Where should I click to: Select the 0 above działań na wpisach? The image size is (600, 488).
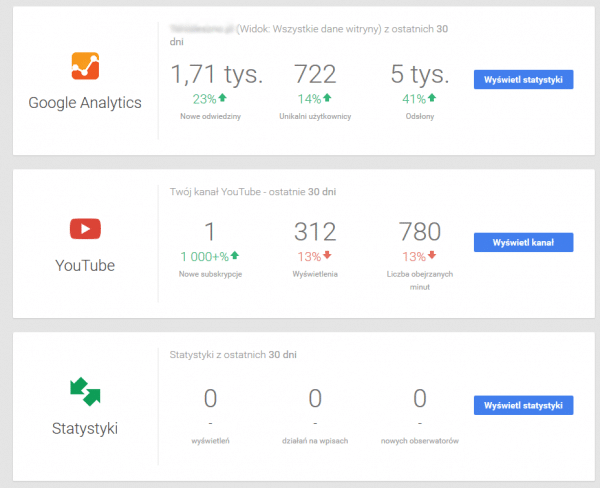tap(315, 398)
